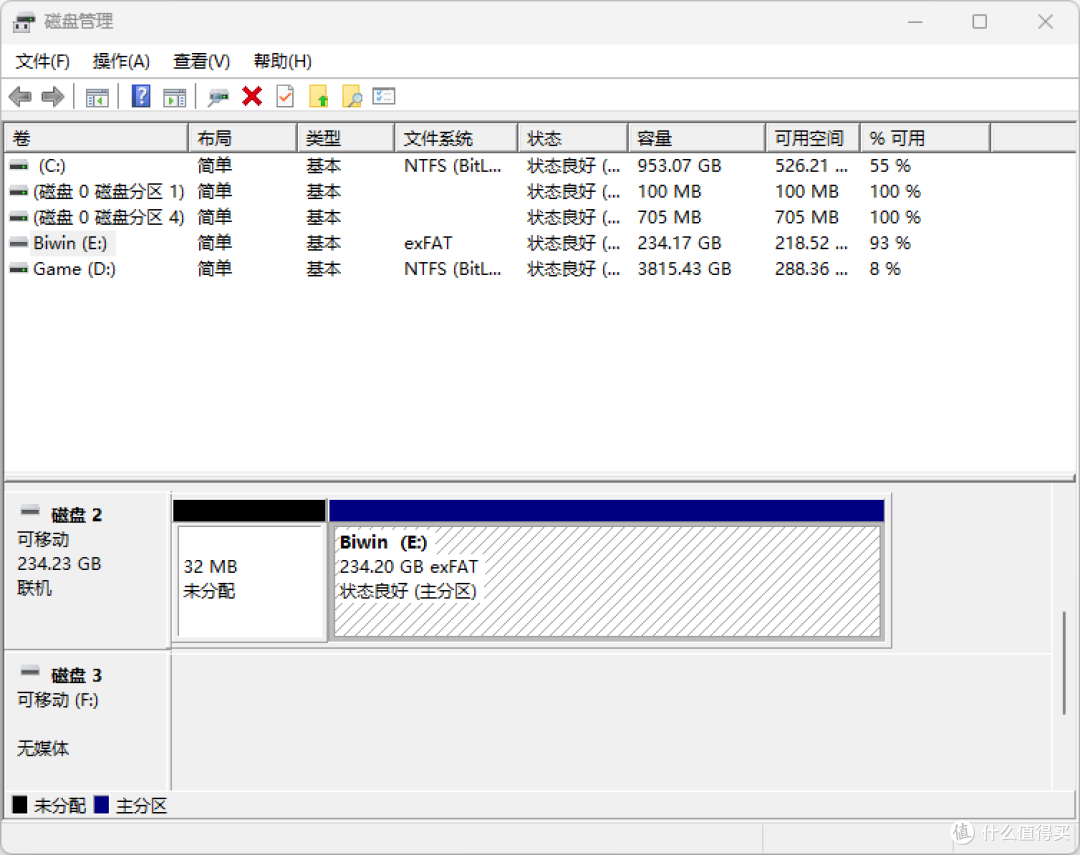Click the 3815.43 GB capacity cell
The height and width of the screenshot is (855, 1080).
(x=684, y=269)
